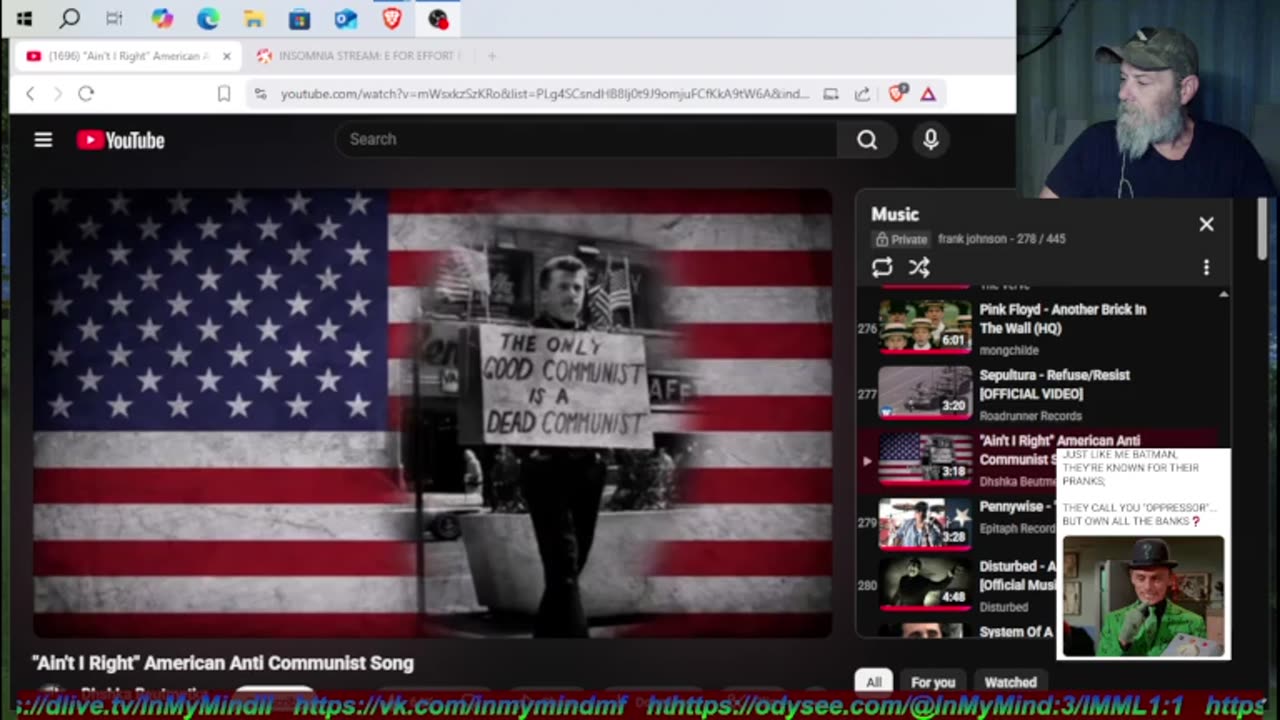The height and width of the screenshot is (720, 1280).
Task: Click the YouTube search magnifier button
Action: click(x=867, y=140)
